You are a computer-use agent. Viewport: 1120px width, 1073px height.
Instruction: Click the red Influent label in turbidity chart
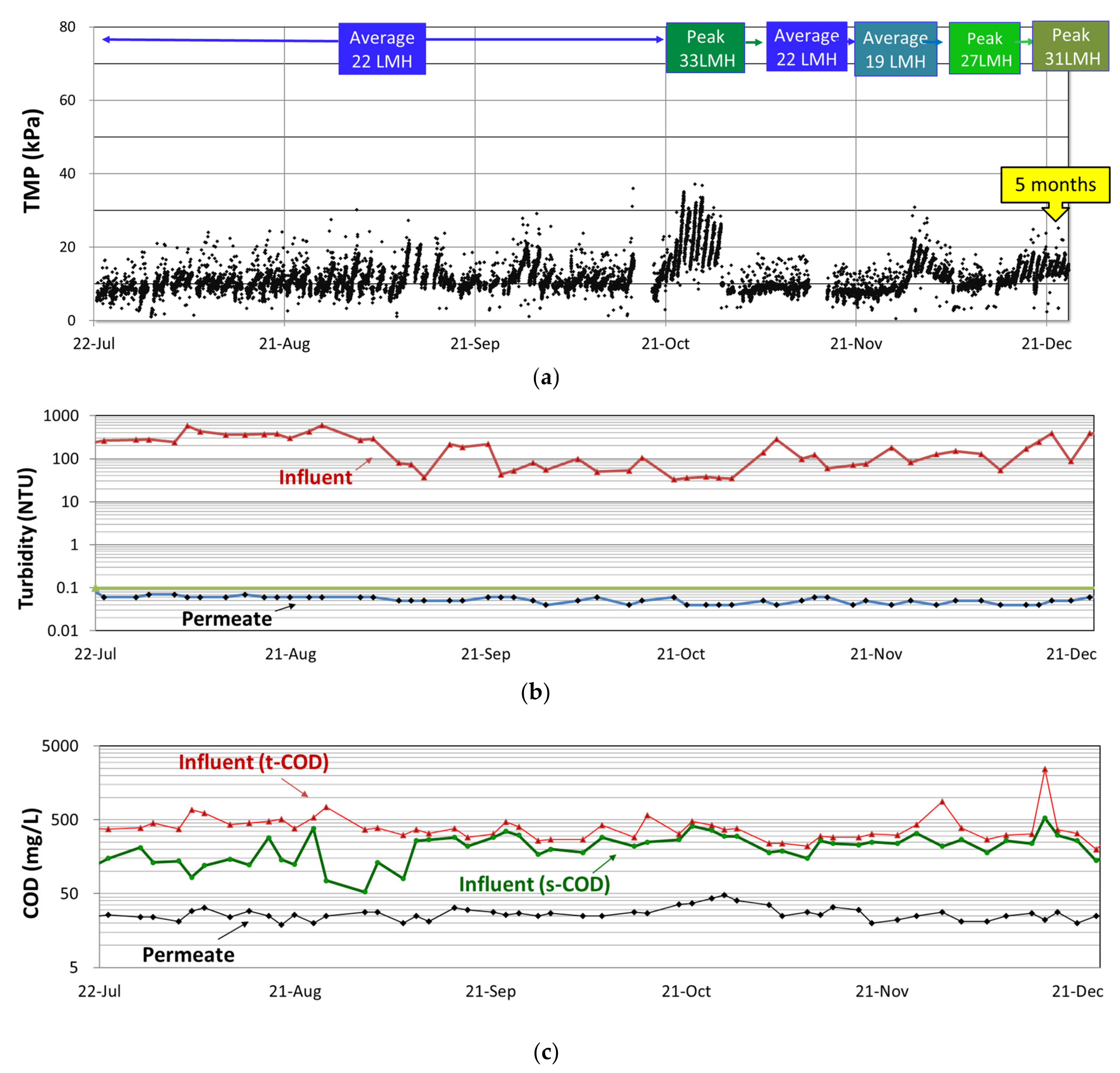pyautogui.click(x=315, y=477)
